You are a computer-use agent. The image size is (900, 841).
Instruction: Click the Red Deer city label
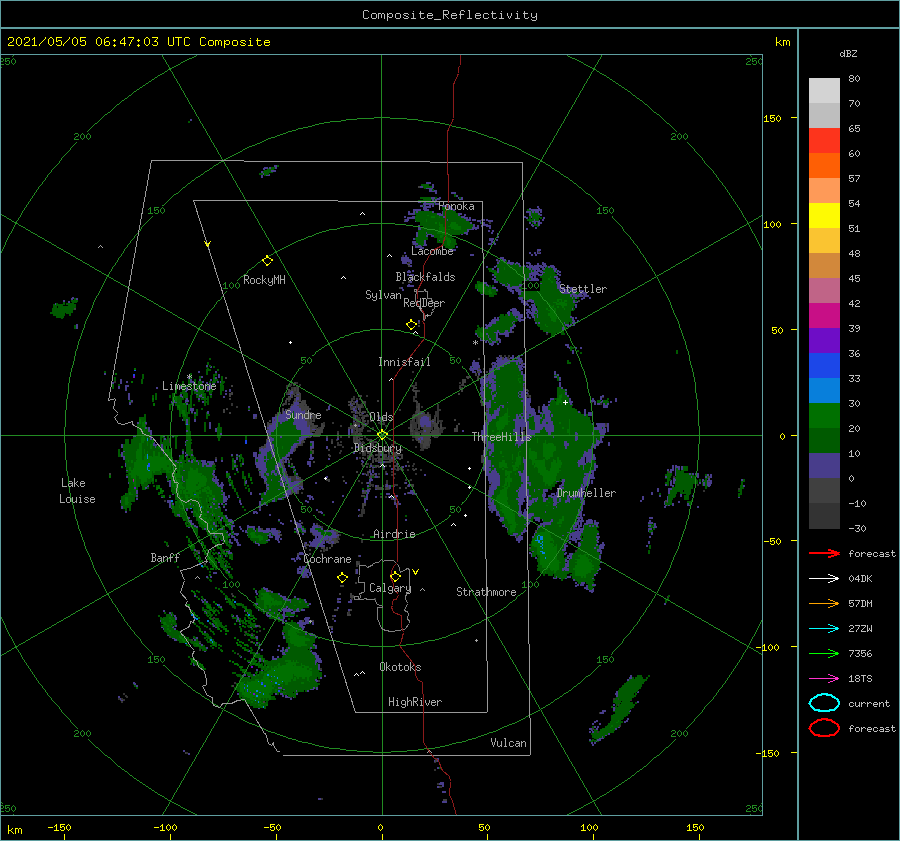click(x=424, y=303)
